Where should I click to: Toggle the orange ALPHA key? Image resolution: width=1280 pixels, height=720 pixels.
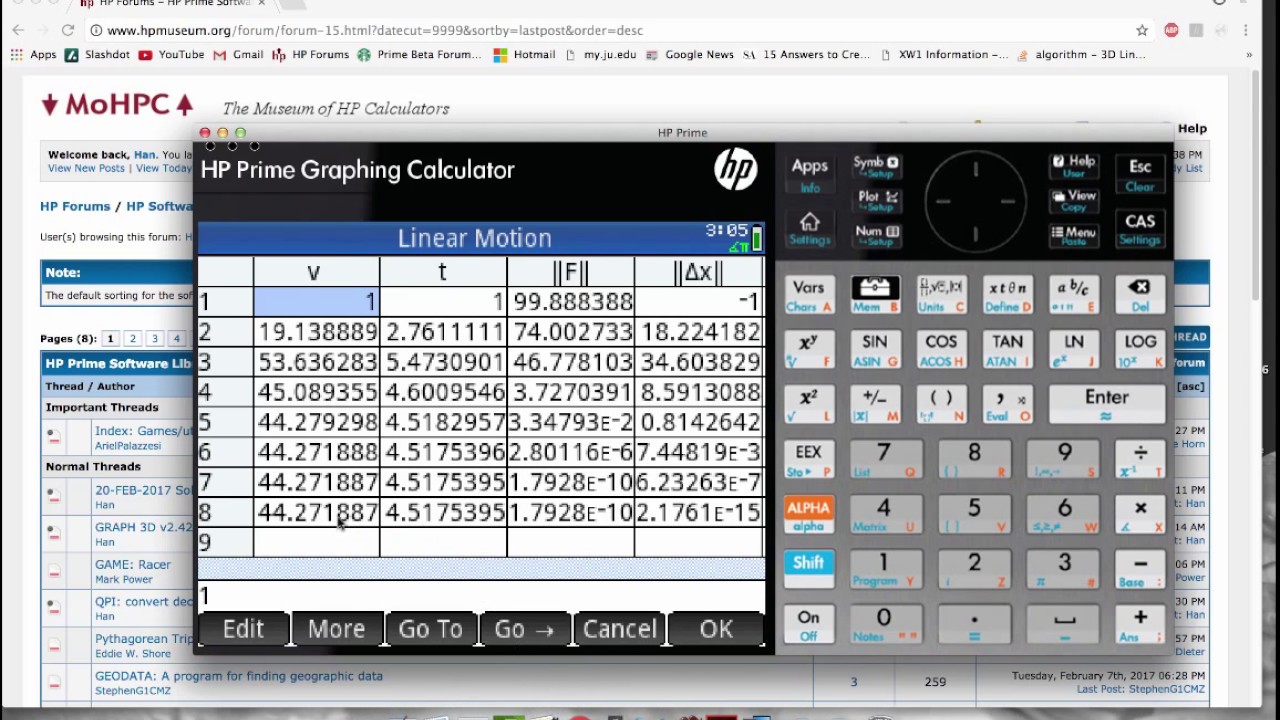[808, 516]
